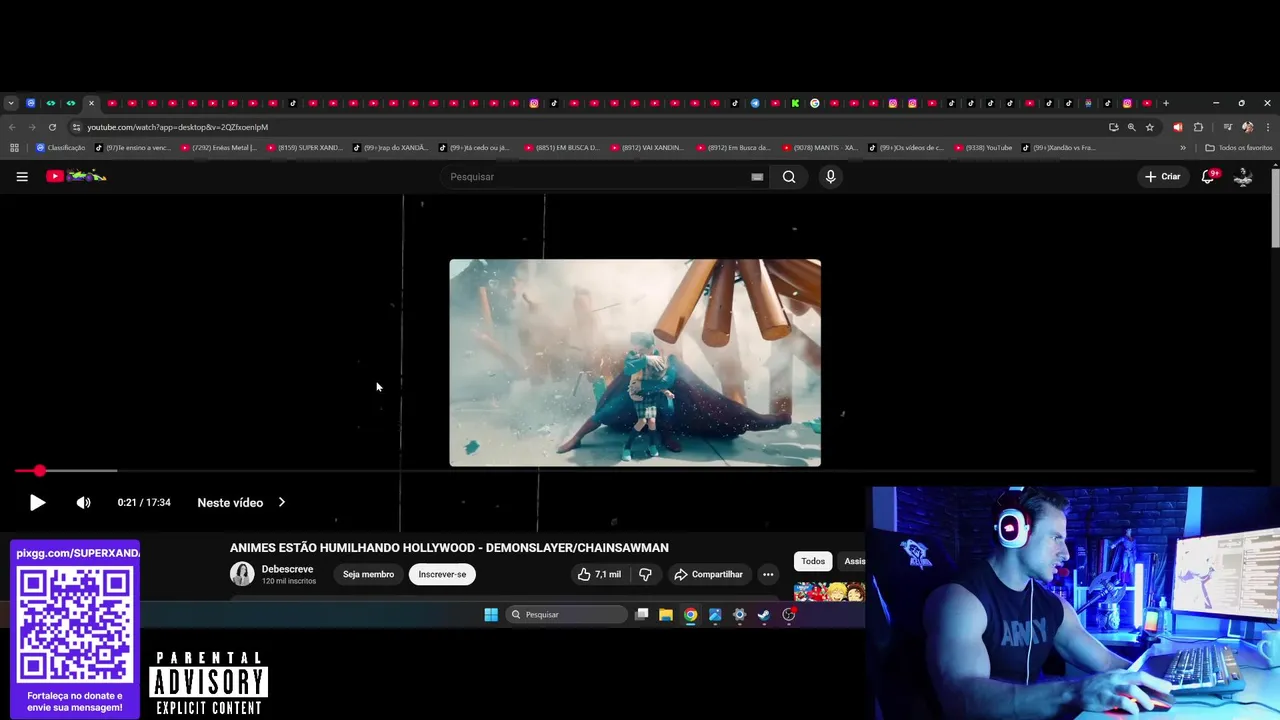
Task: Switch to the Telegram tab
Action: (755, 103)
